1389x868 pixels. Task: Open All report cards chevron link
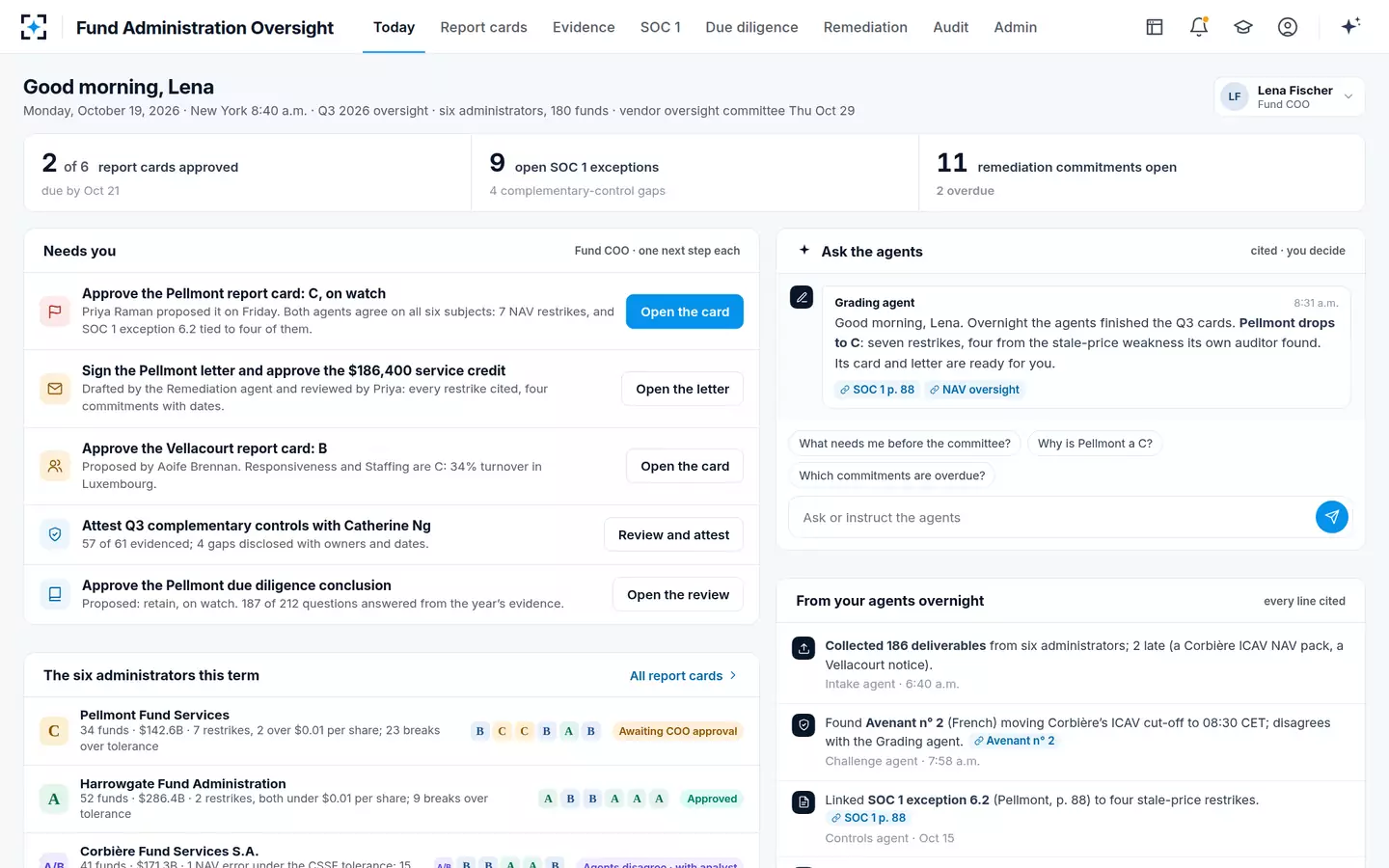click(683, 675)
